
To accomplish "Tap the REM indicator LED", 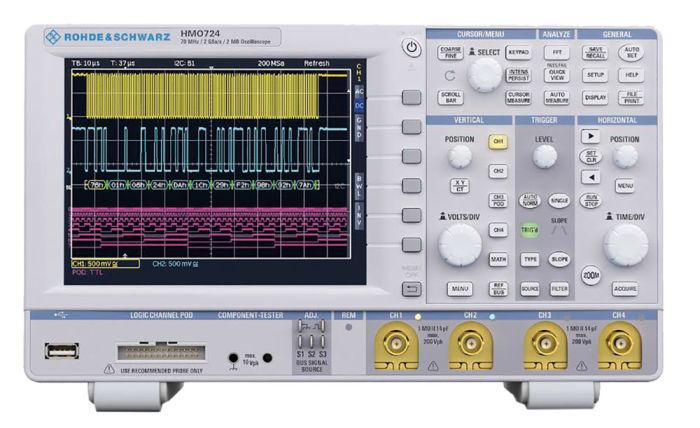I will click(x=349, y=327).
